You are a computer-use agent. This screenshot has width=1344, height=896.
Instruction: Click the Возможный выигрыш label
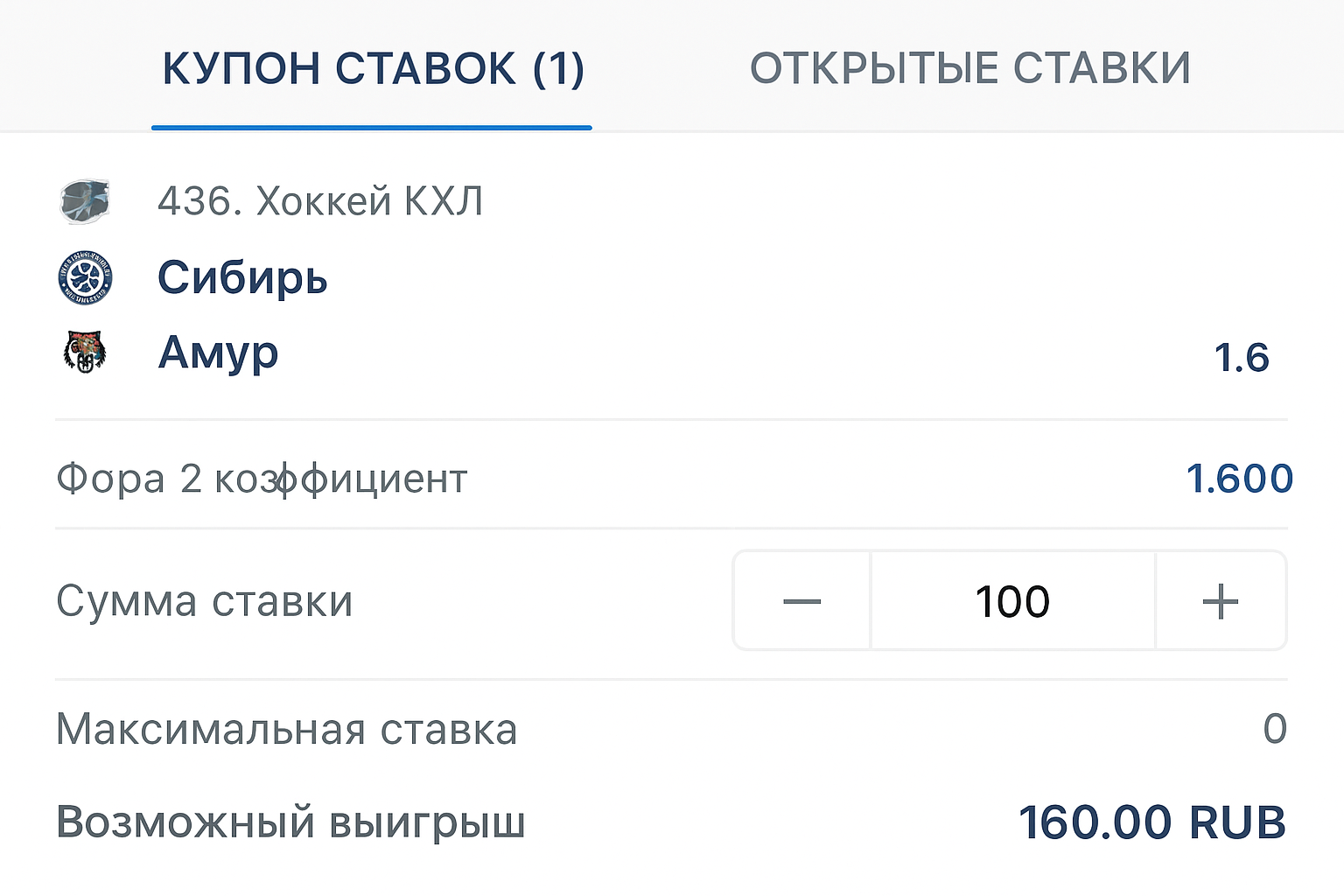[x=290, y=822]
